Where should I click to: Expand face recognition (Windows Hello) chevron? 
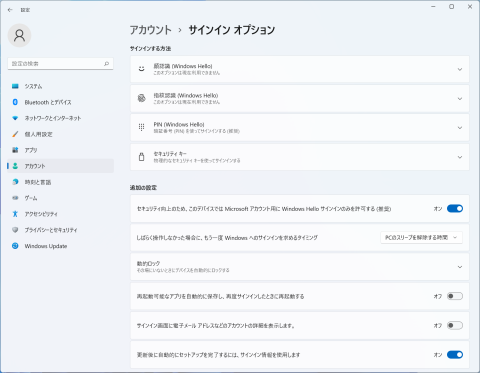coord(460,69)
